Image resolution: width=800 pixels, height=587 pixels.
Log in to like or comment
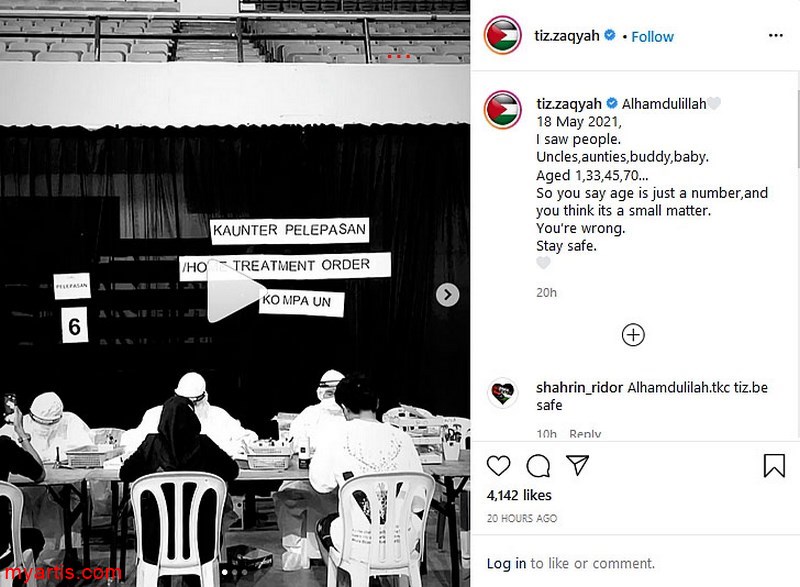[506, 564]
